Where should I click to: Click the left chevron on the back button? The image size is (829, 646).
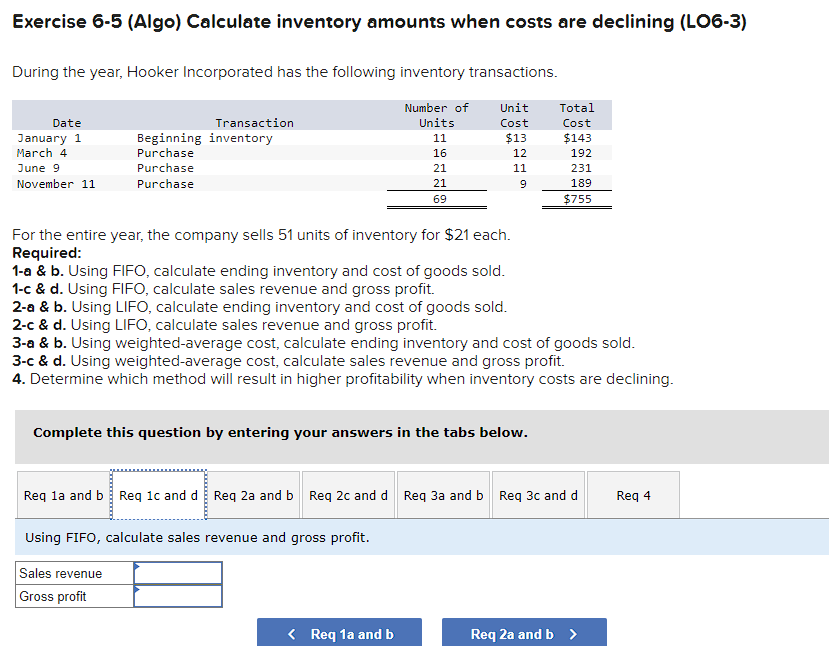291,632
